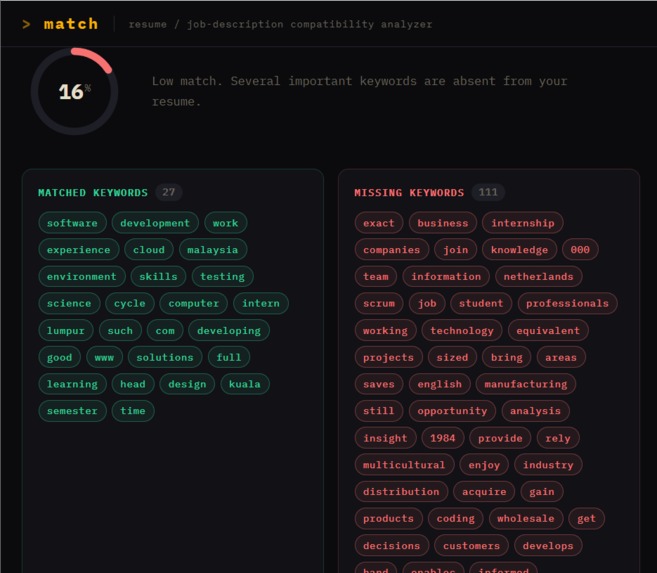657x573 pixels.
Task: Select the 'software' matched keyword chip
Action: coord(72,223)
